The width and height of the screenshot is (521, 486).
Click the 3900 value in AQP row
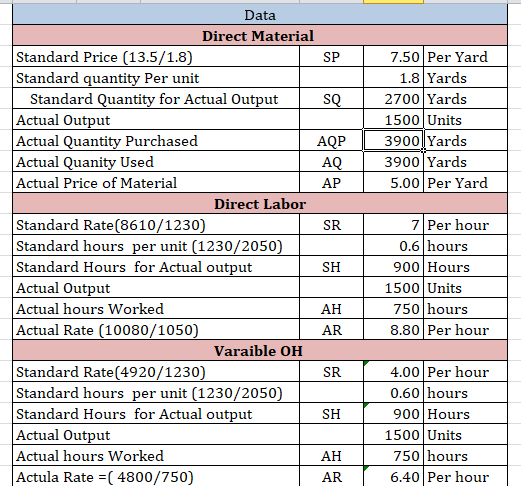pos(393,141)
